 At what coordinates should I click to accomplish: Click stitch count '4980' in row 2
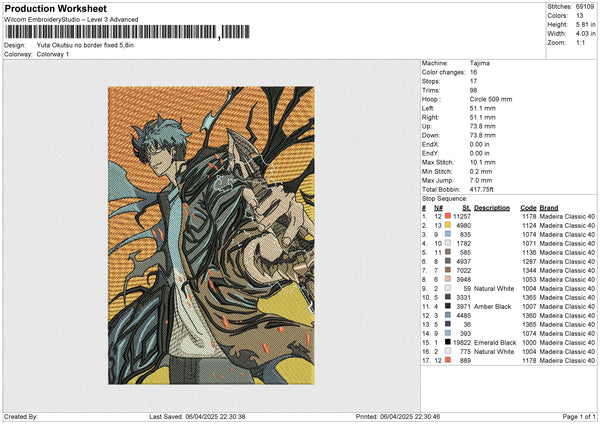click(x=463, y=225)
